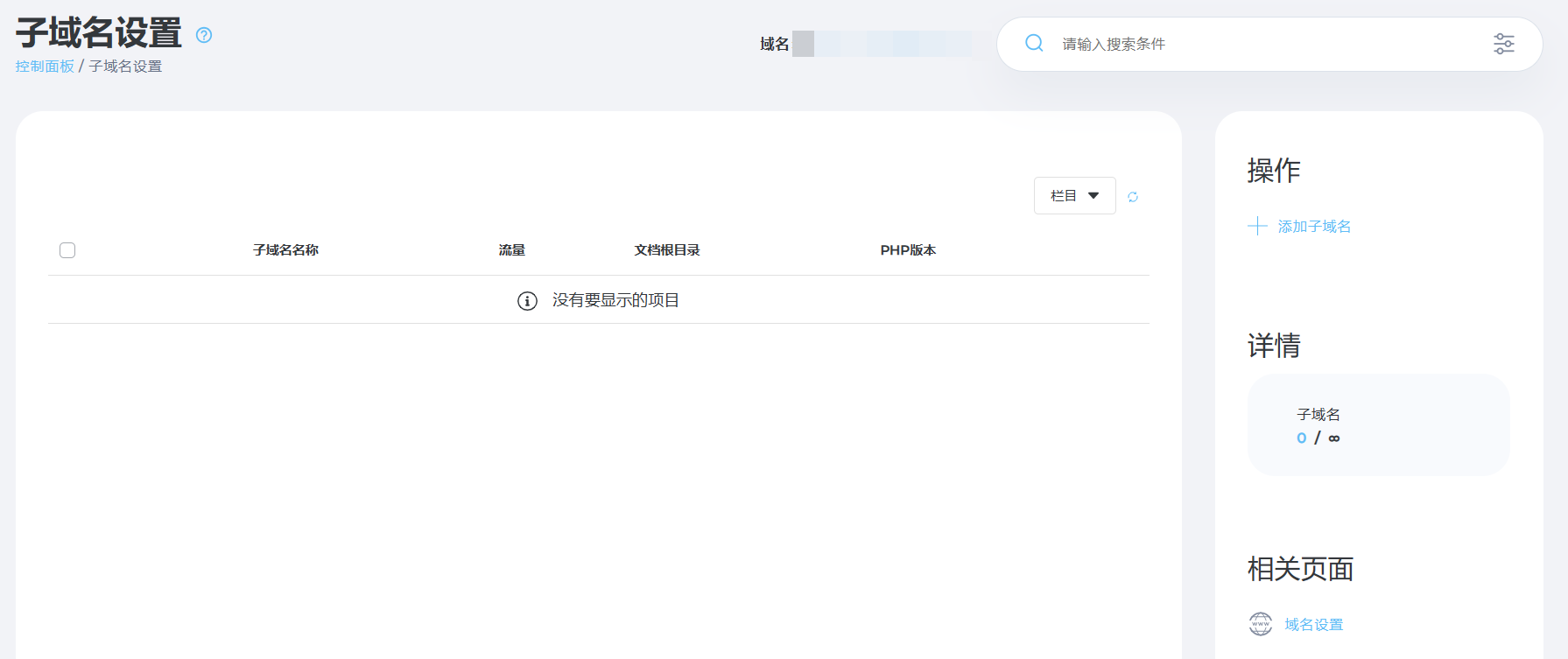Focus the 请输入搜索条件 search field
The width and height of the screenshot is (1568, 659).
click(1261, 44)
